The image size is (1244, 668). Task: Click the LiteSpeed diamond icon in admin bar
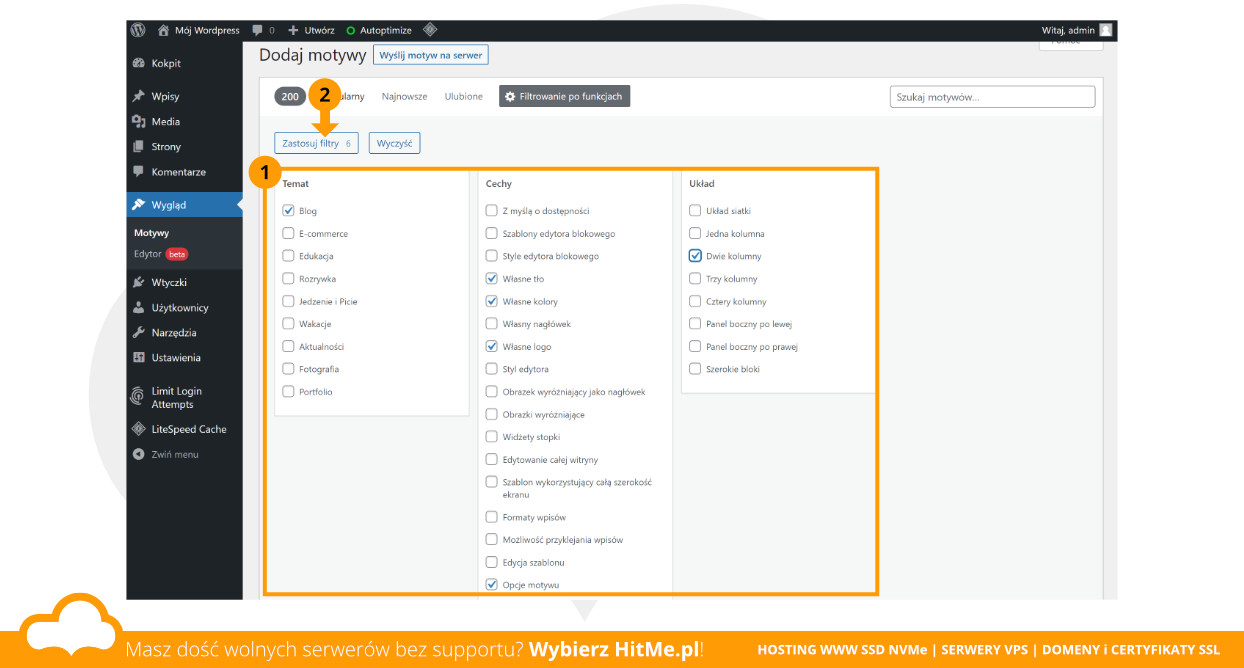[x=430, y=30]
